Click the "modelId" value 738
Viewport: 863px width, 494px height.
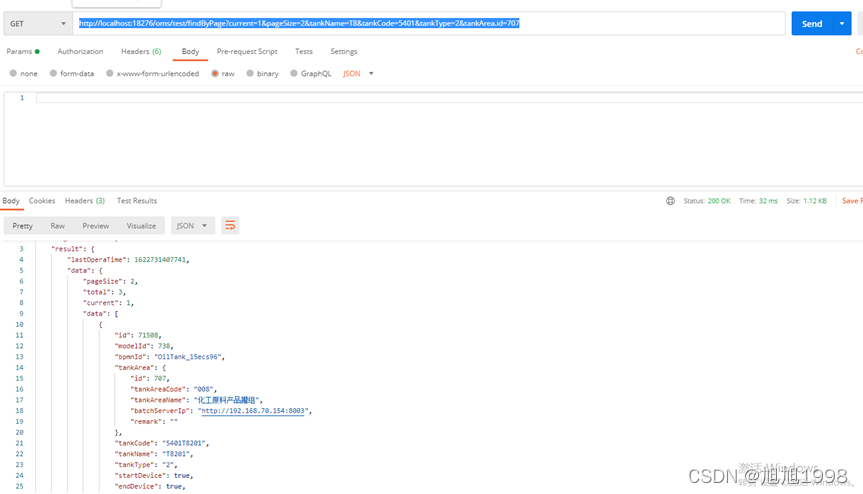pos(164,346)
